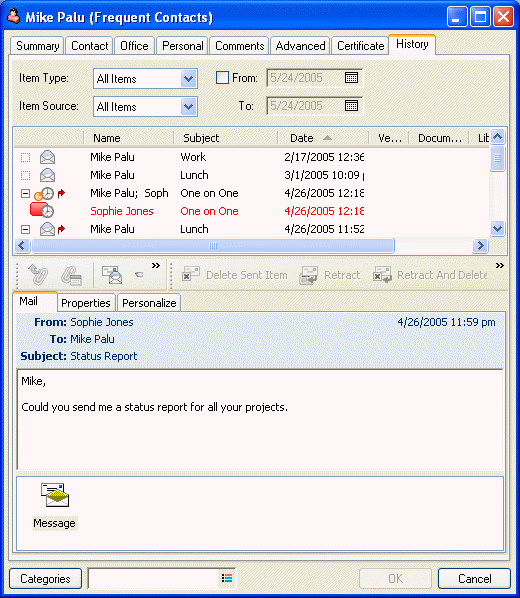Click the envelope icon on 4/26/2005 Lunch row
The image size is (520, 598).
click(x=47, y=230)
